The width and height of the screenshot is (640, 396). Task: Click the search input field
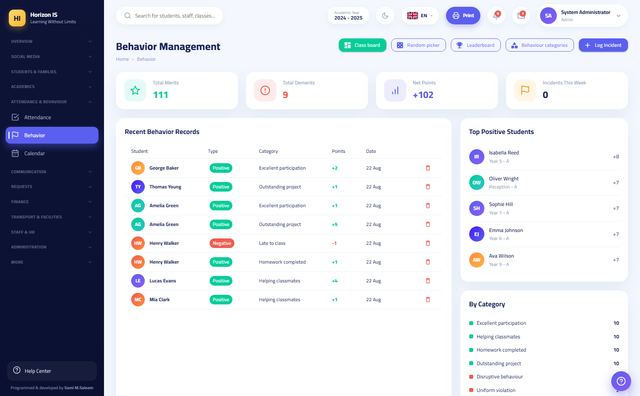coord(169,16)
